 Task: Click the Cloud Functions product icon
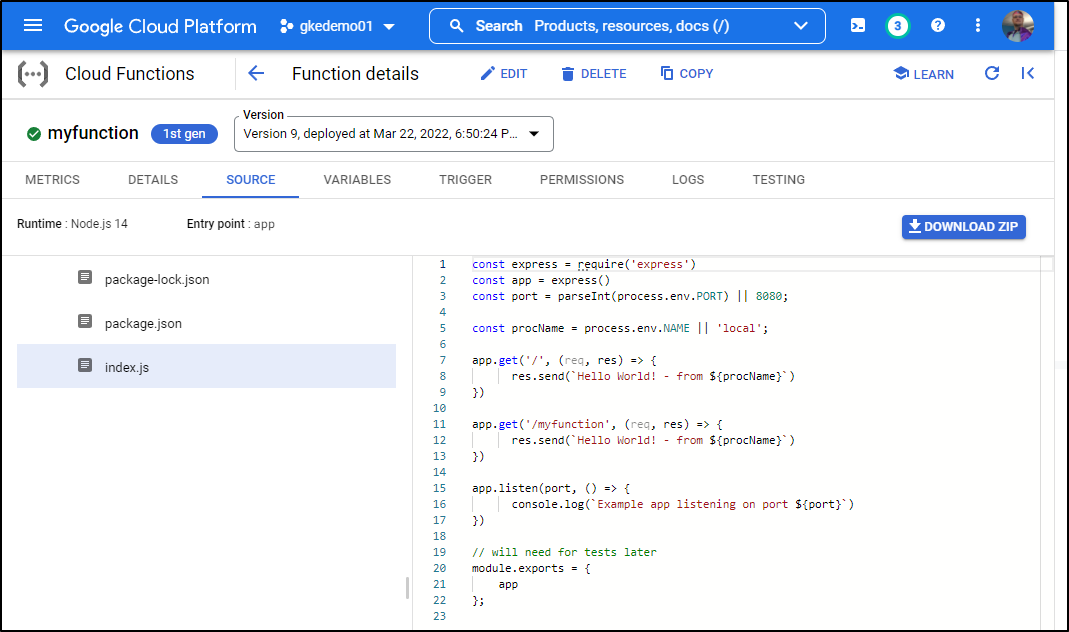33,74
